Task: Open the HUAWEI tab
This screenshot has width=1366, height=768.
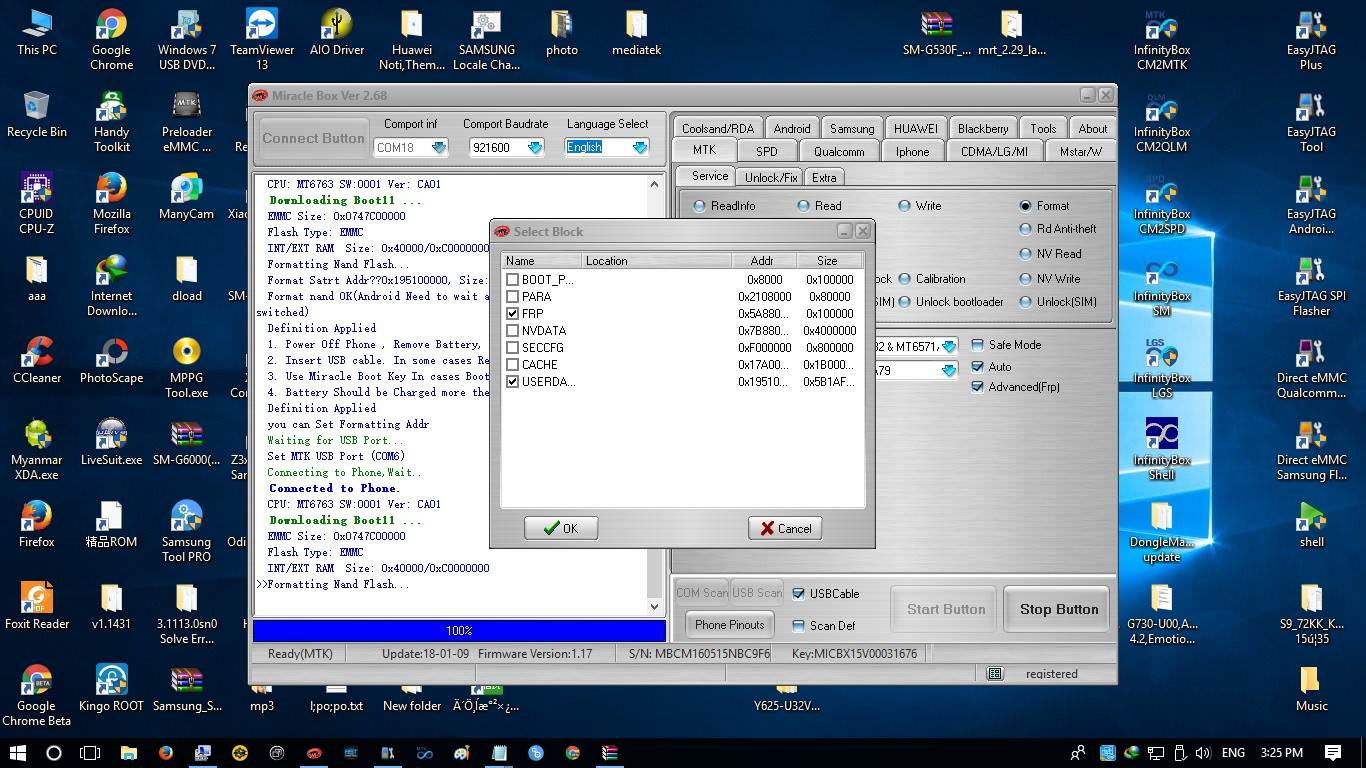Action: click(x=915, y=129)
